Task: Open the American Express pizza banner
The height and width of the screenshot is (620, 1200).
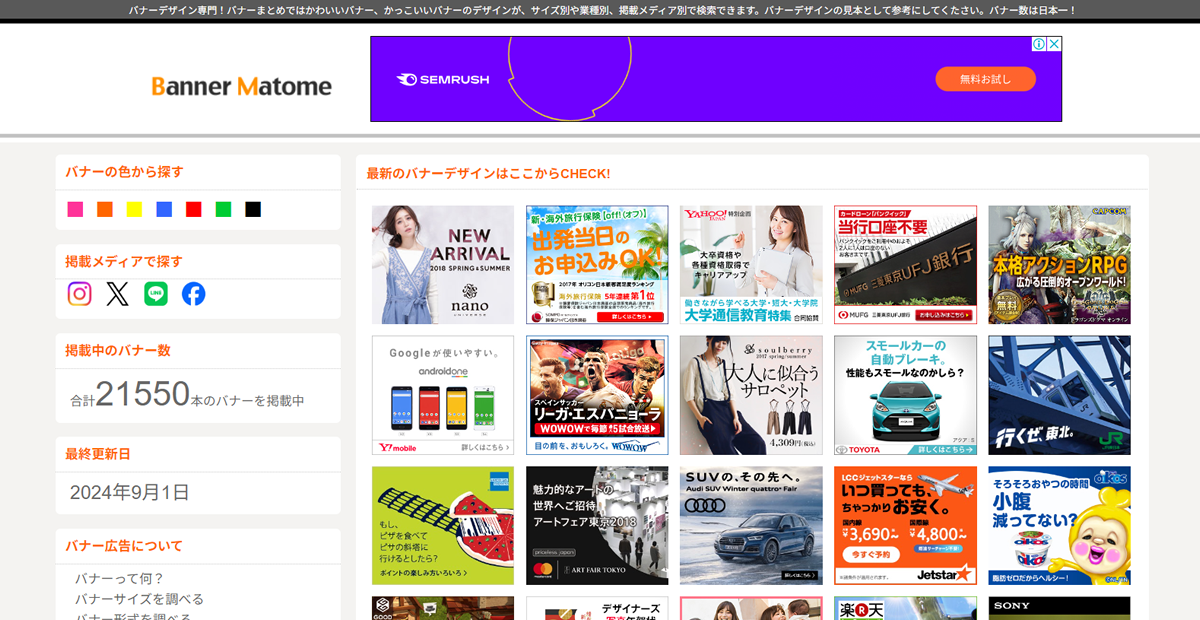Action: pos(443,526)
